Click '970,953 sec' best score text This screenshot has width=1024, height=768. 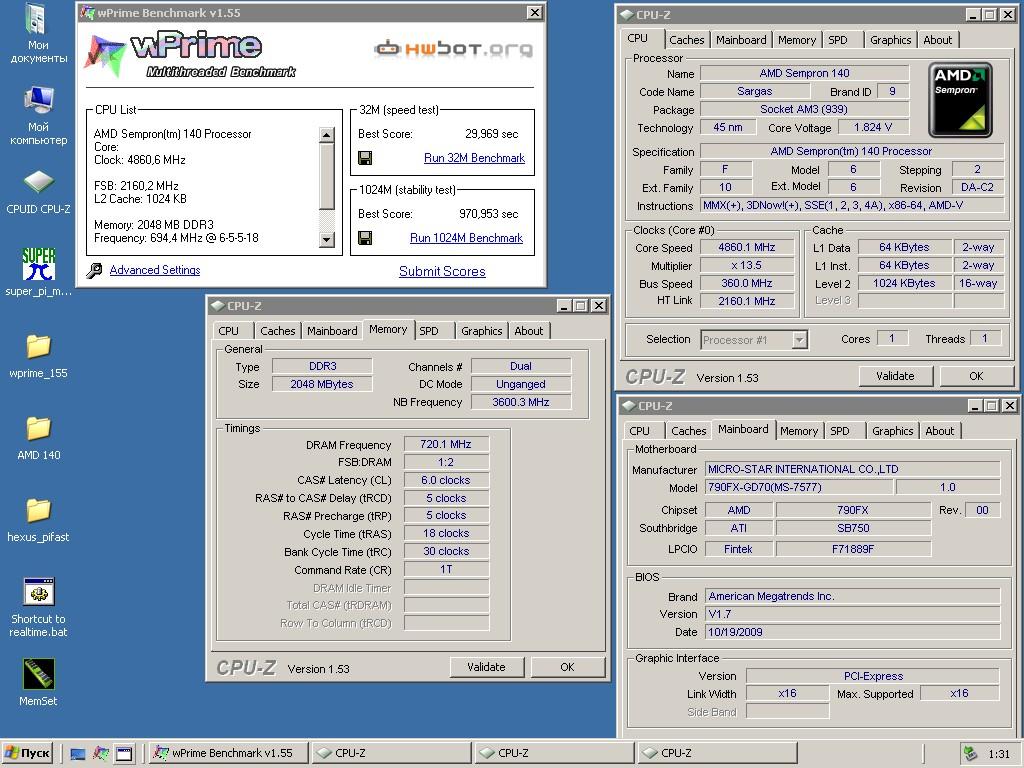coord(488,214)
